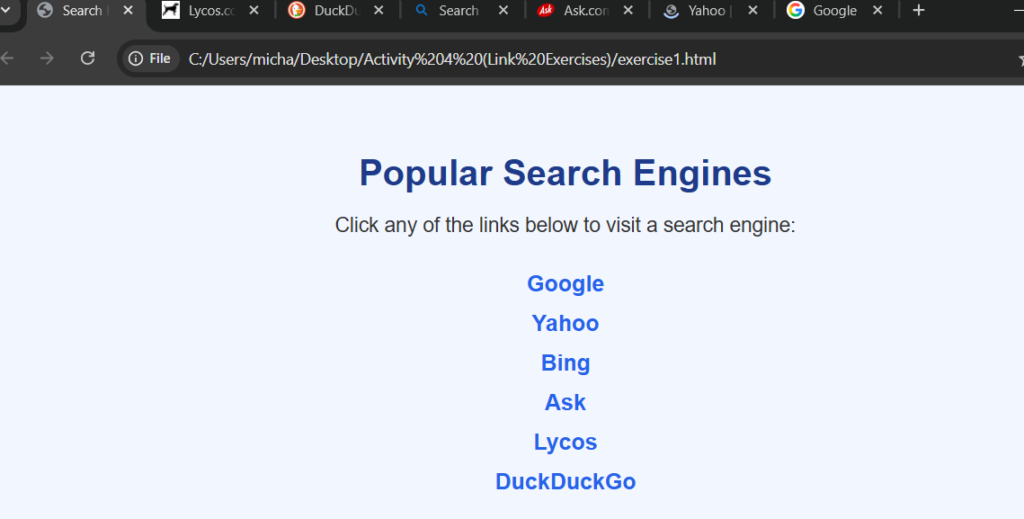Image resolution: width=1024 pixels, height=519 pixels.
Task: Close the Google tab
Action: (x=877, y=11)
